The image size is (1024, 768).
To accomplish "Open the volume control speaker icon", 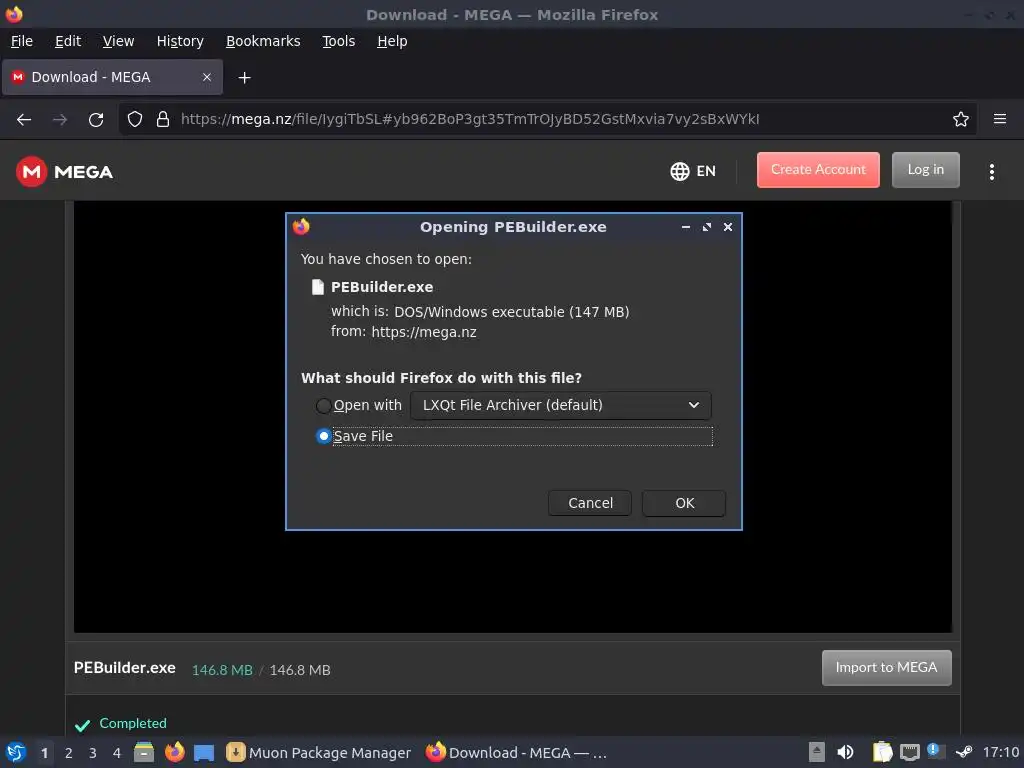I will 845,753.
